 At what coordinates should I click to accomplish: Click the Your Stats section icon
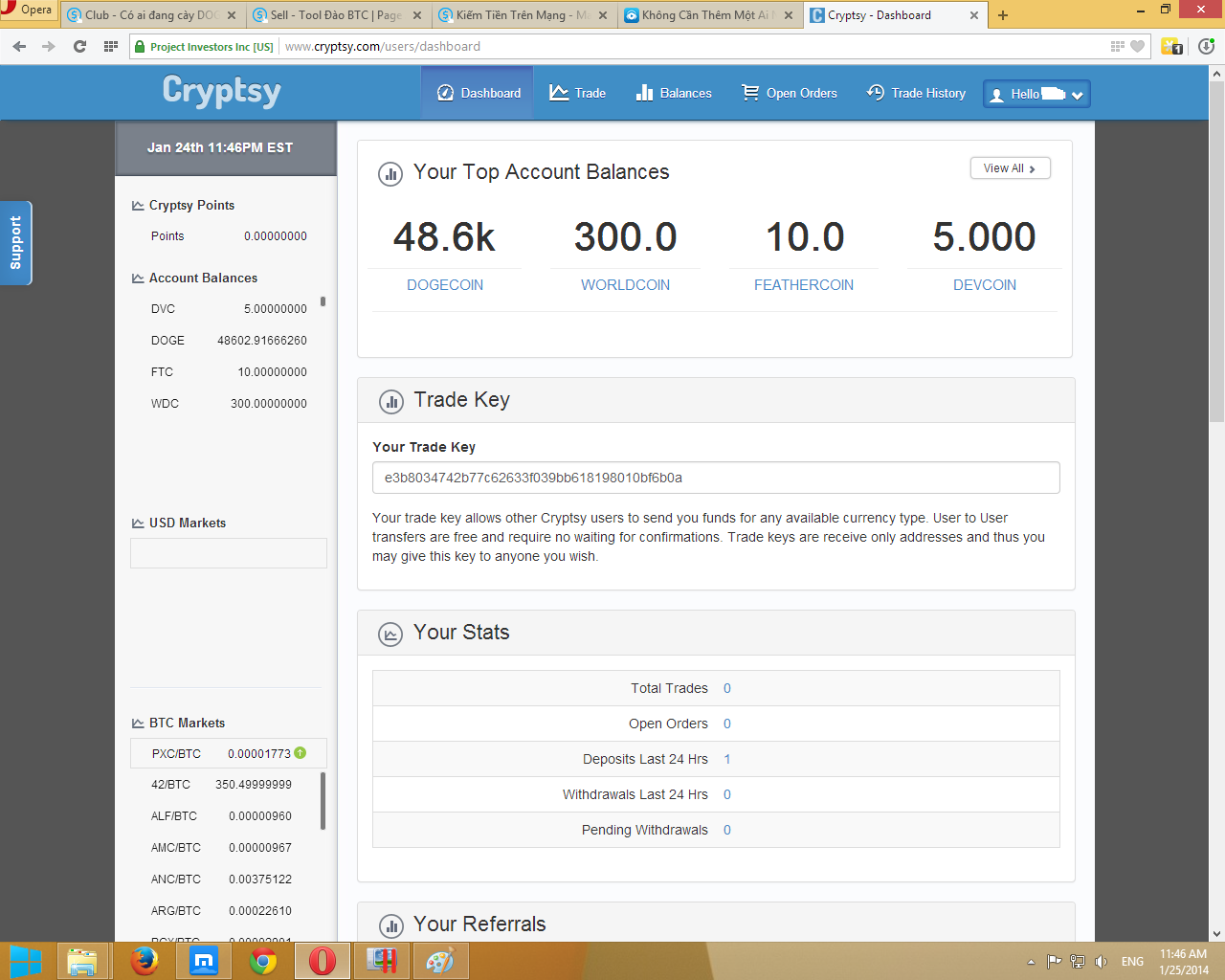pyautogui.click(x=390, y=635)
